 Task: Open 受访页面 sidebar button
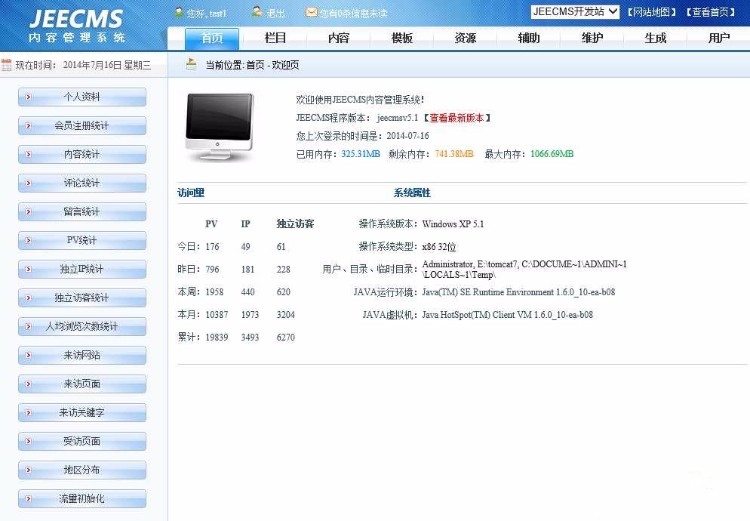[x=82, y=442]
